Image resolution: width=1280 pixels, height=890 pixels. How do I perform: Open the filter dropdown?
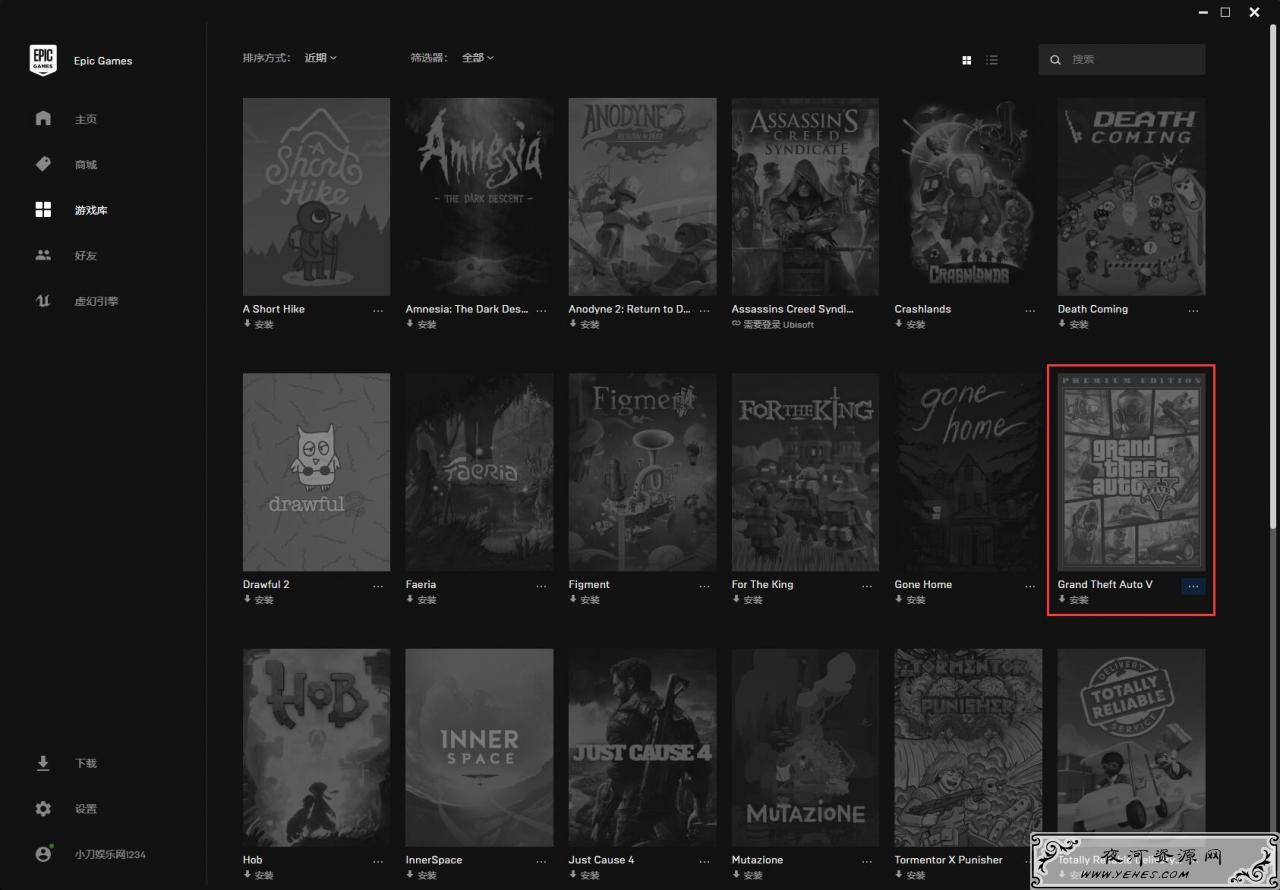[478, 58]
